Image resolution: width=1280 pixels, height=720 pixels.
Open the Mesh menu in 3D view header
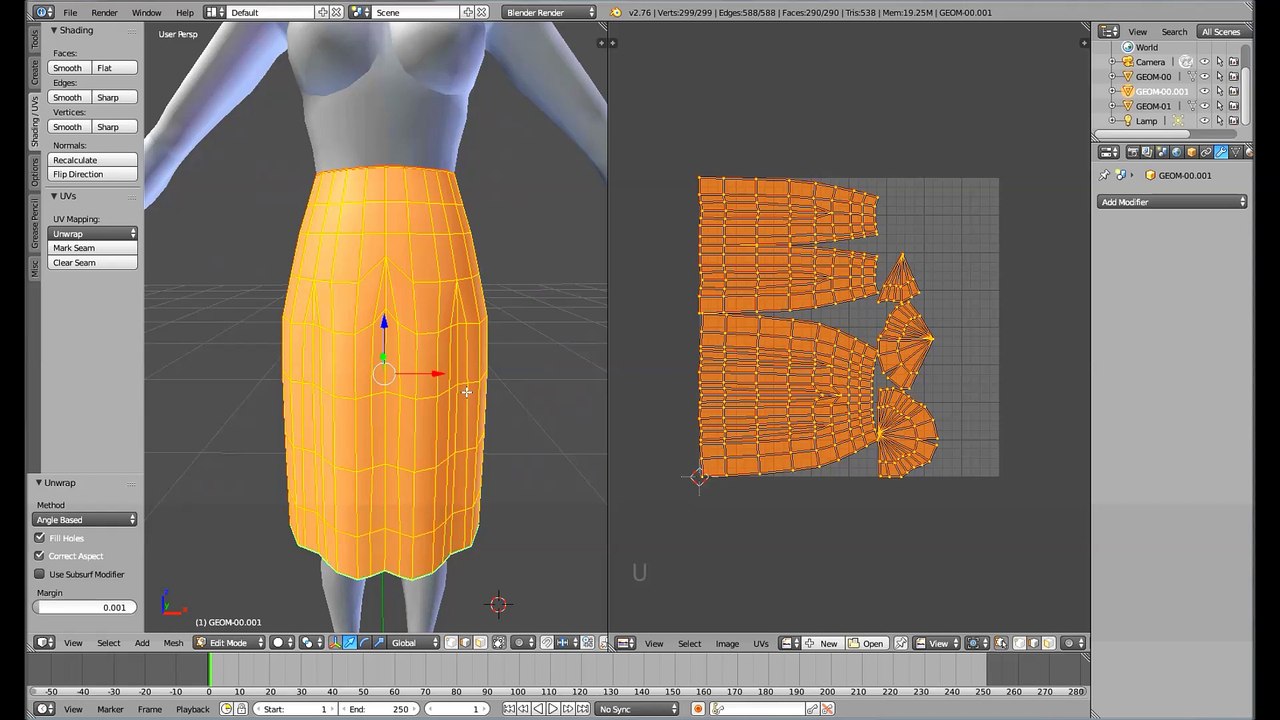point(173,643)
